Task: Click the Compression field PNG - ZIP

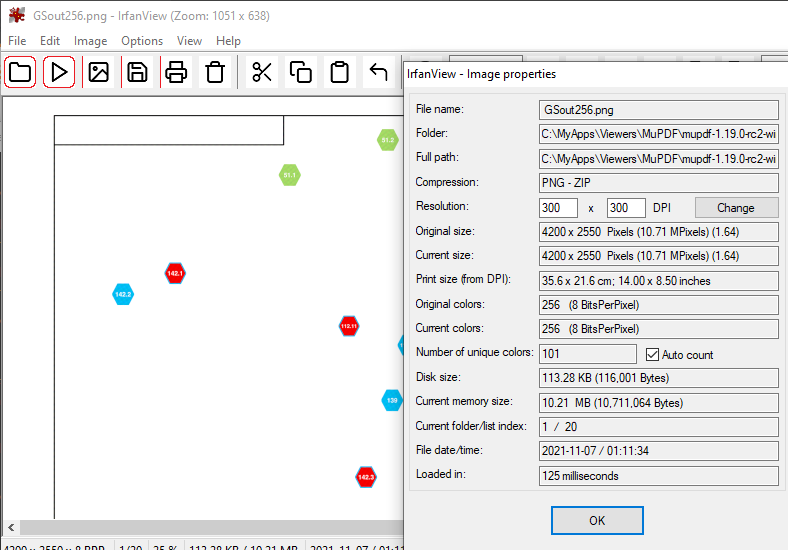Action: click(659, 183)
